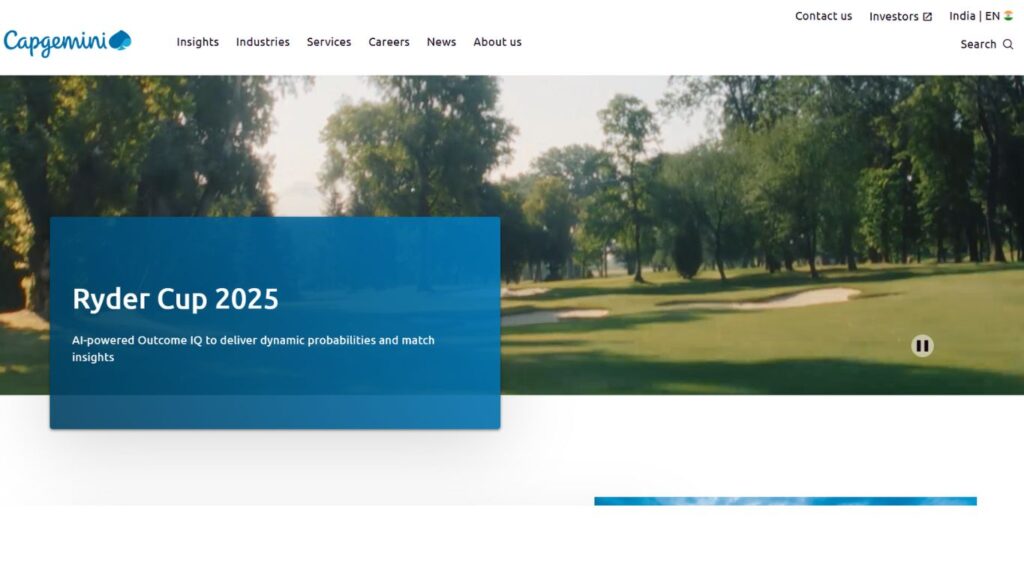Click the Capgemini logo
The height and width of the screenshot is (576, 1024).
(67, 43)
